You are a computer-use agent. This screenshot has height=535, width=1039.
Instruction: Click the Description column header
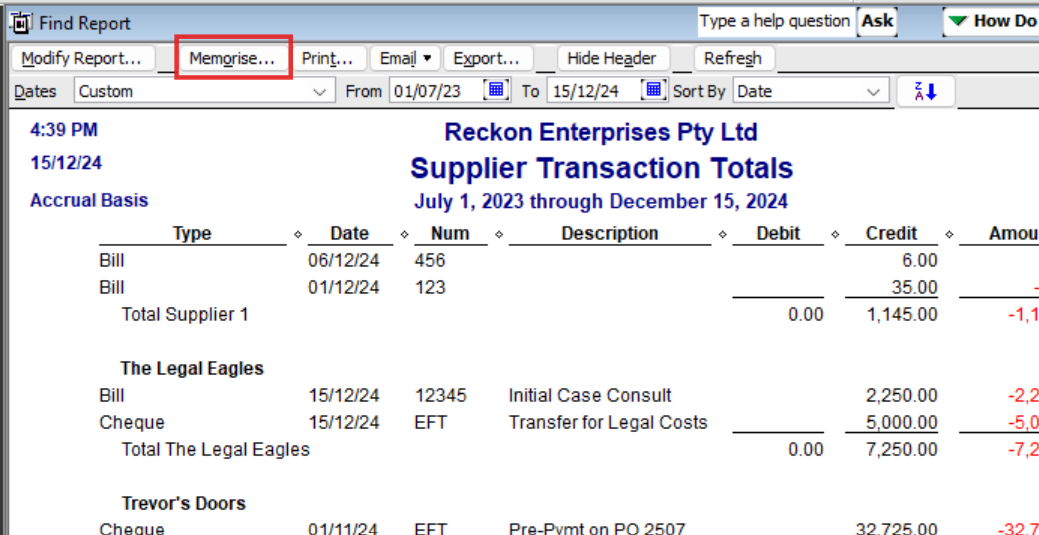(610, 233)
